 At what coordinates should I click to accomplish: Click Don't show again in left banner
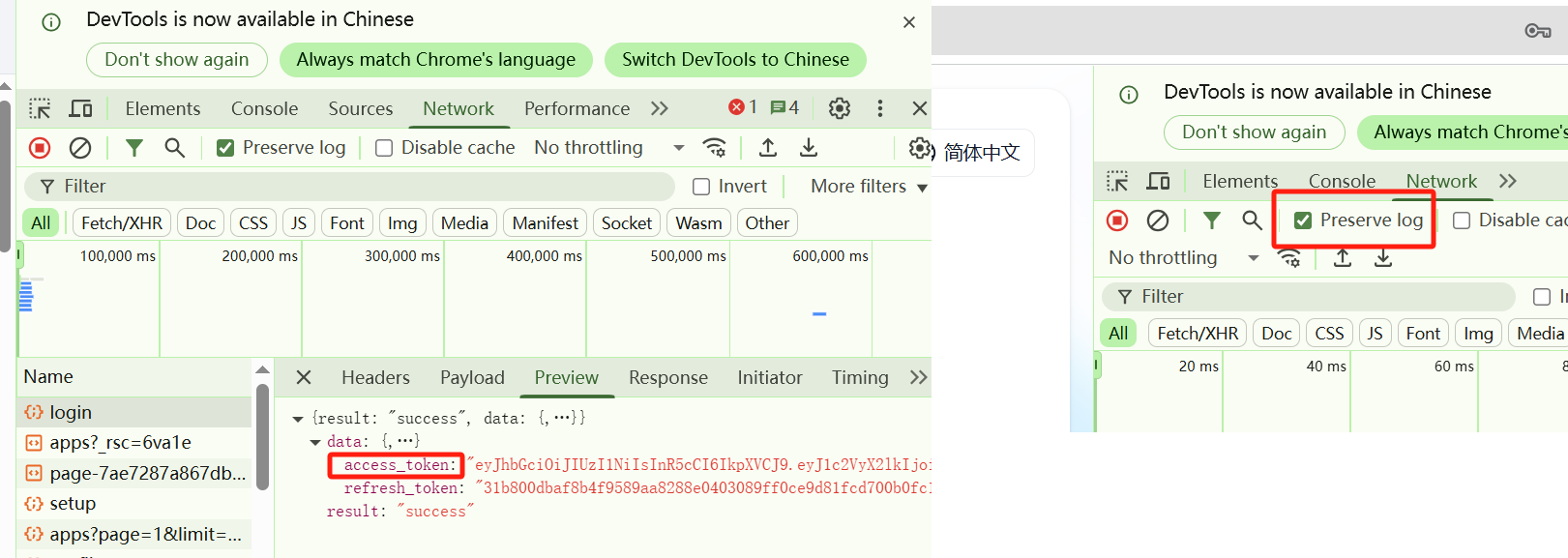pos(177,60)
